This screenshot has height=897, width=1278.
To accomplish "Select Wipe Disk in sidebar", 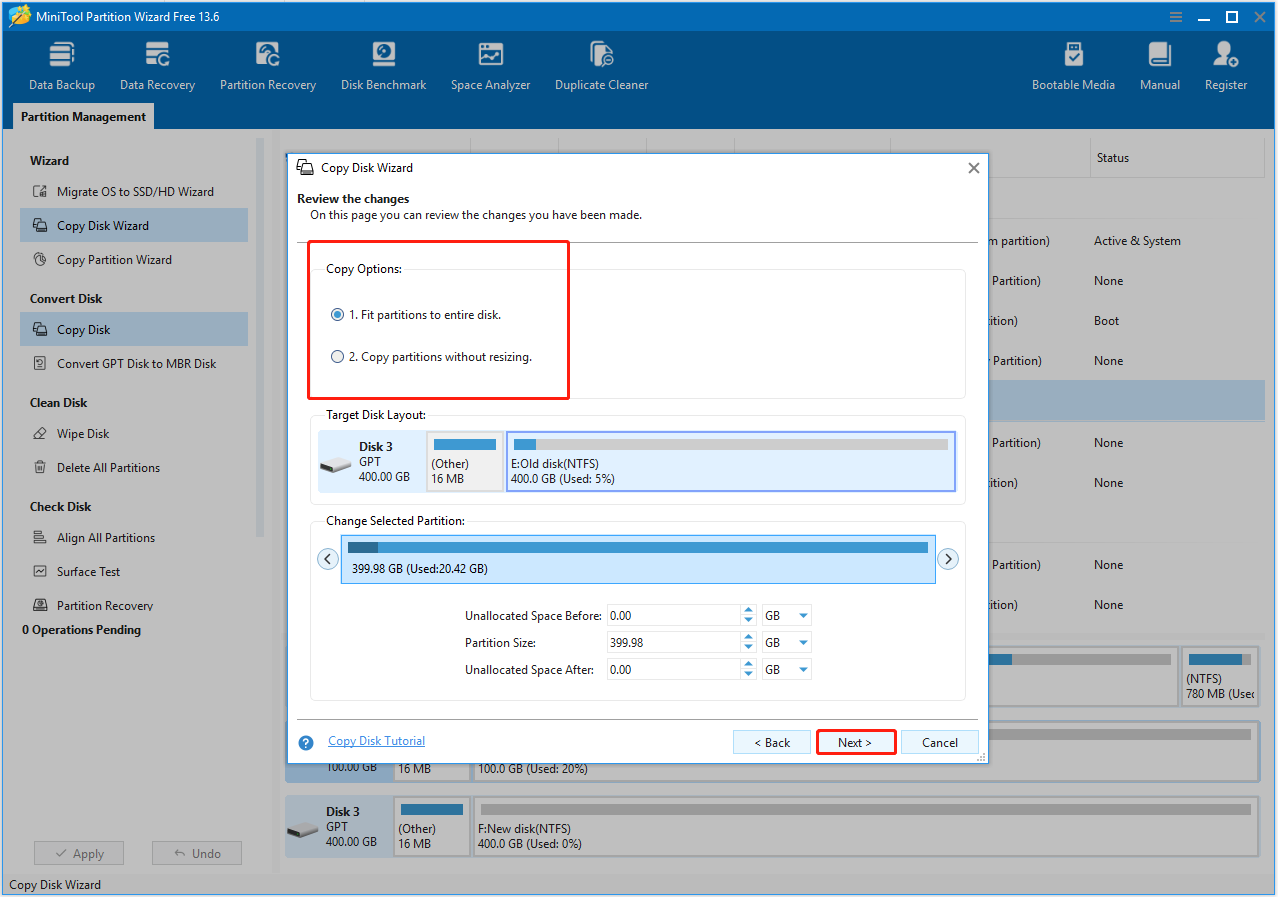I will point(134,434).
